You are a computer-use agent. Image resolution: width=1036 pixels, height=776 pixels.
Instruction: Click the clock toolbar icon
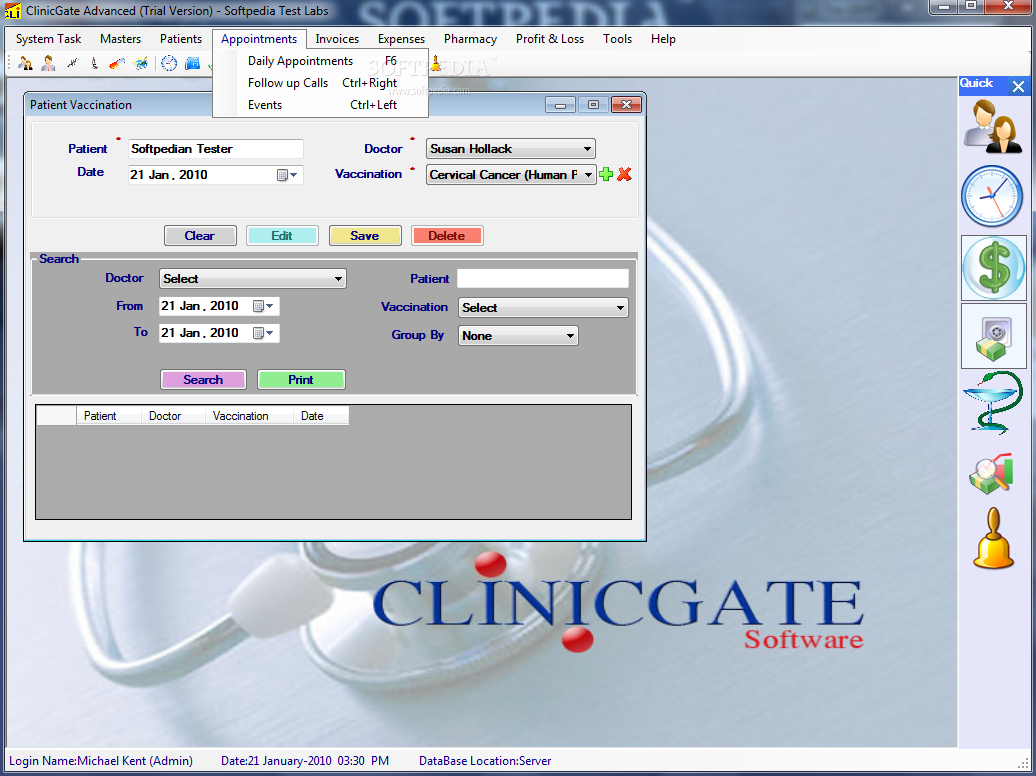[169, 63]
